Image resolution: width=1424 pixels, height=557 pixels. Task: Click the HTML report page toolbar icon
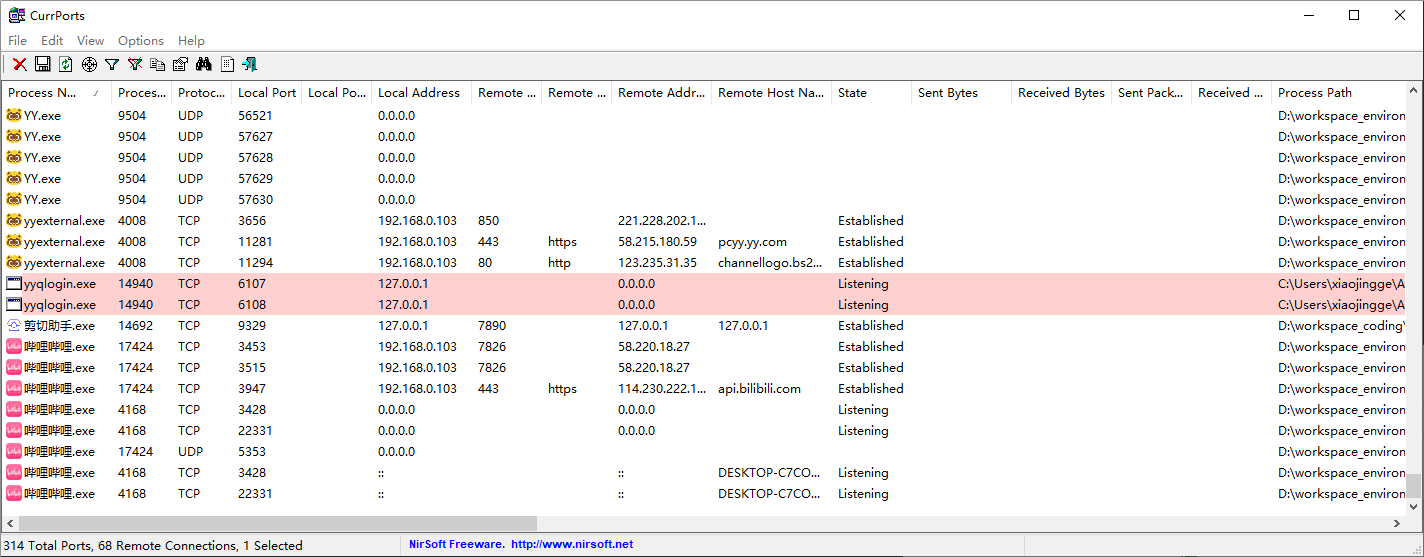(227, 64)
